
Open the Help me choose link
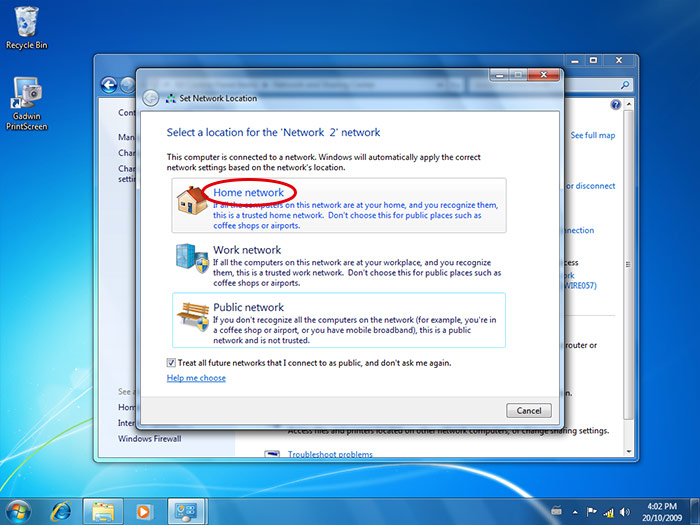(196, 378)
